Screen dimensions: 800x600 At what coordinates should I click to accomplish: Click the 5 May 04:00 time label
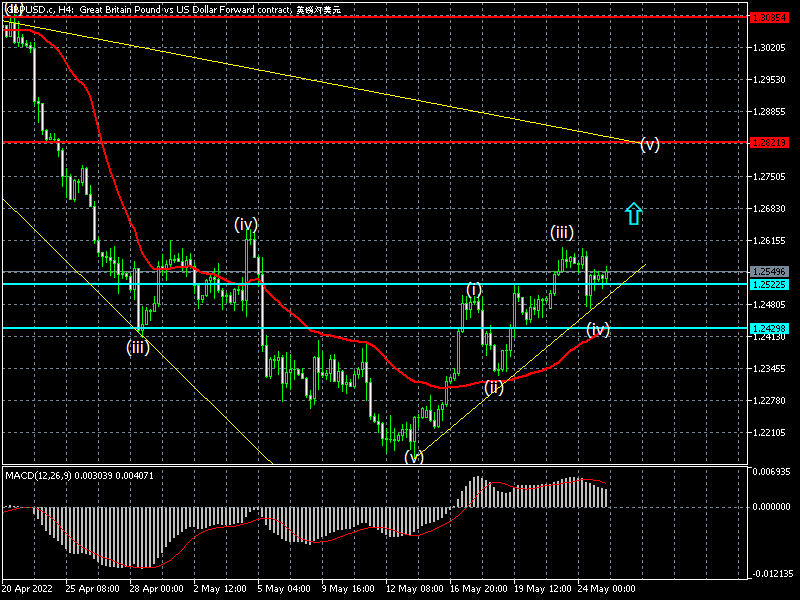284,588
